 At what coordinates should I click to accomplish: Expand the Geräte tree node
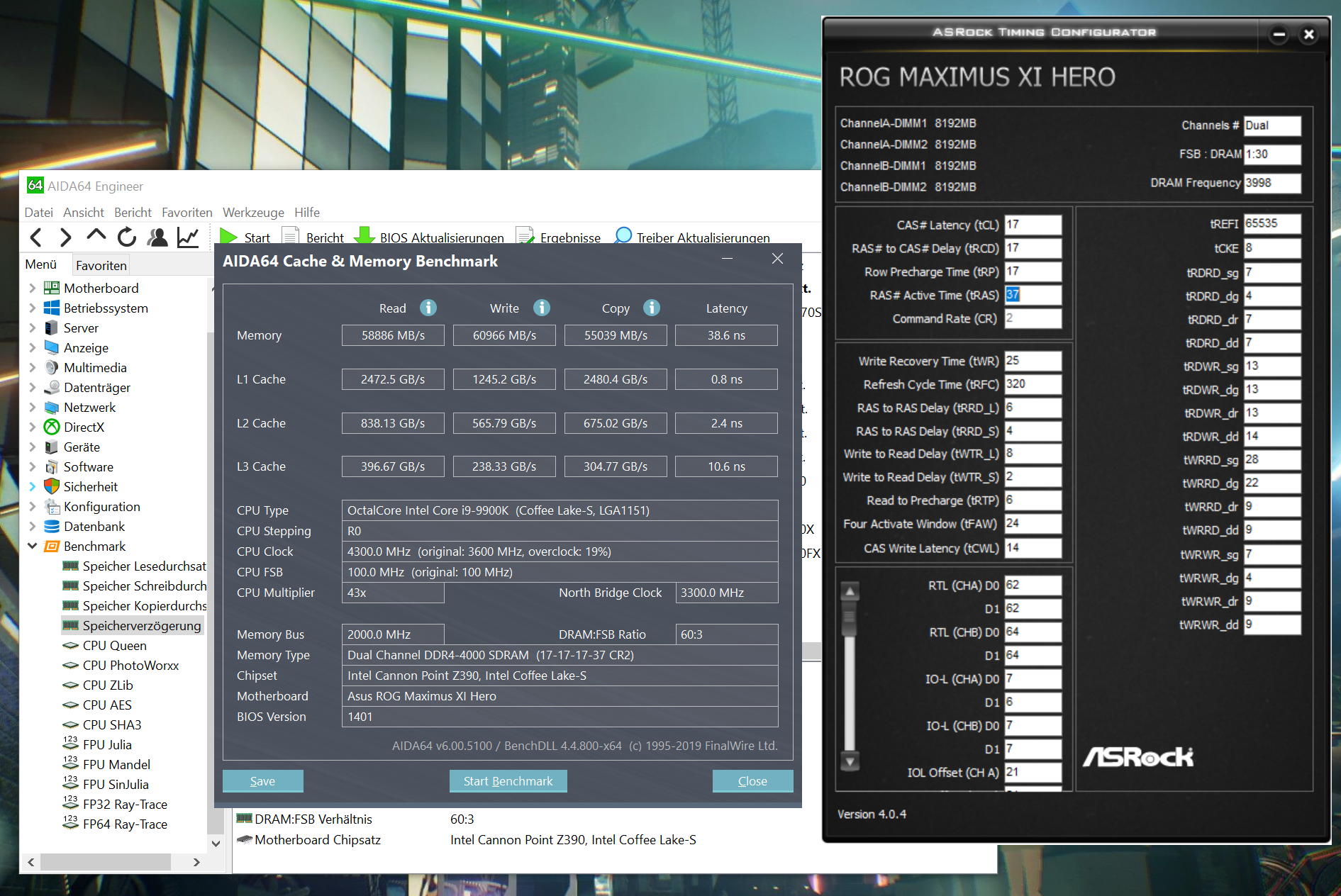click(x=32, y=447)
